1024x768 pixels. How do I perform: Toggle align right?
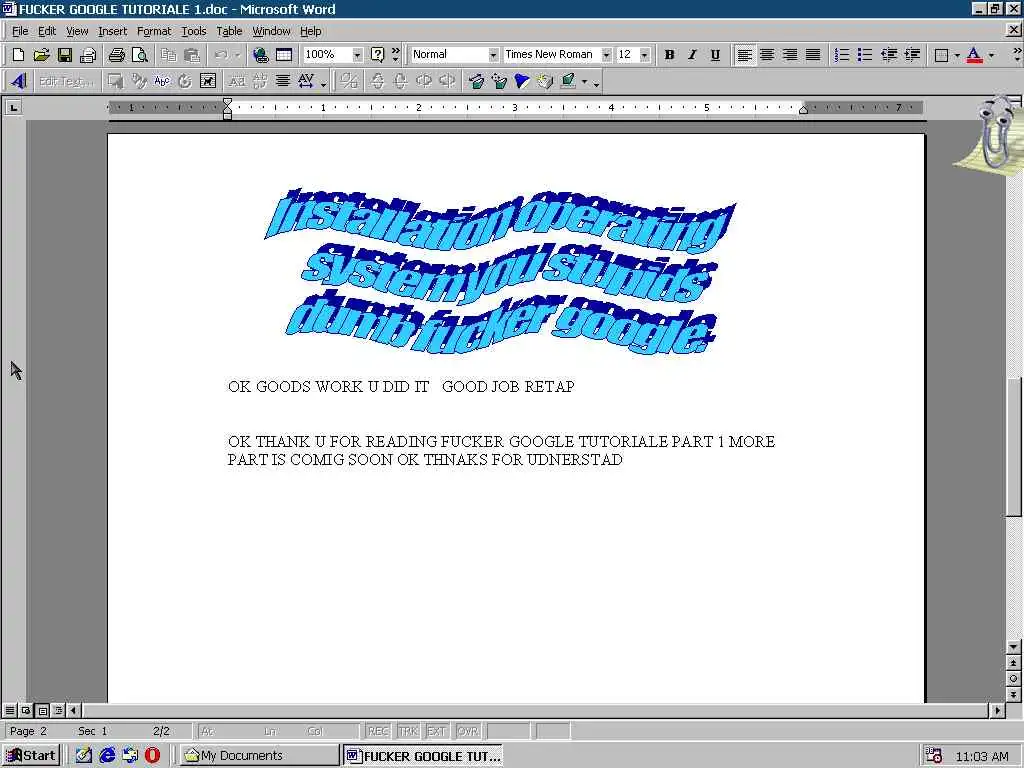790,55
